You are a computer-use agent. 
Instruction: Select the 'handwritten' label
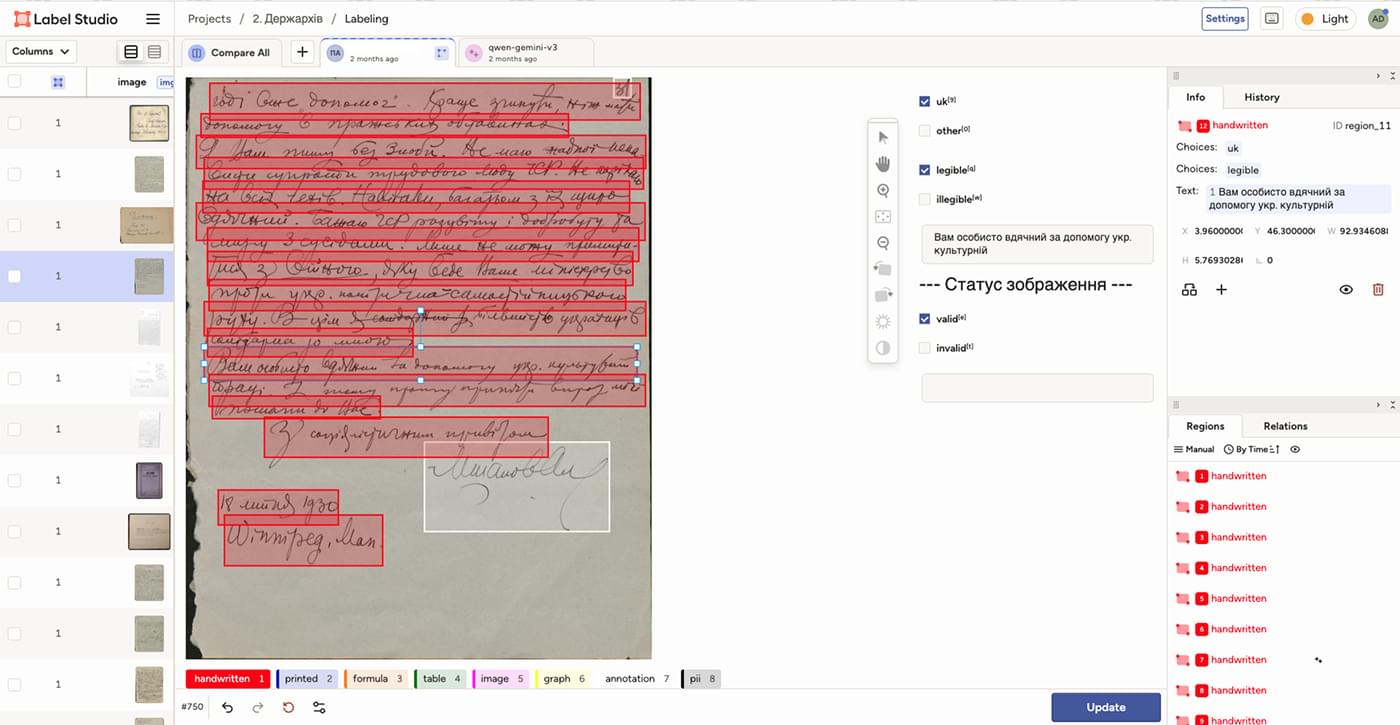click(x=228, y=679)
